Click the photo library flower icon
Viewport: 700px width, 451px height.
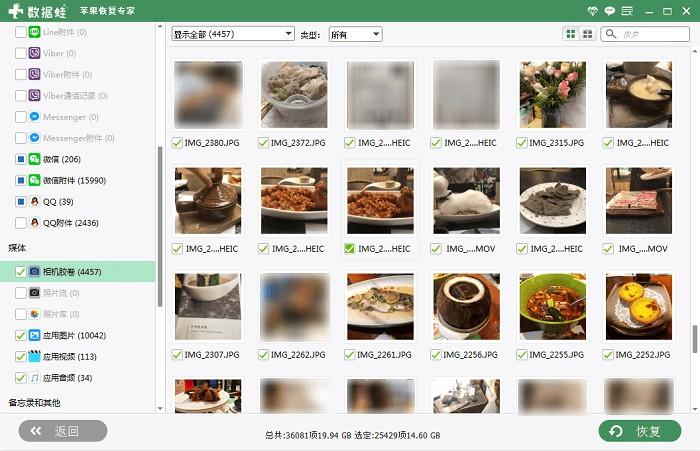[x=34, y=314]
